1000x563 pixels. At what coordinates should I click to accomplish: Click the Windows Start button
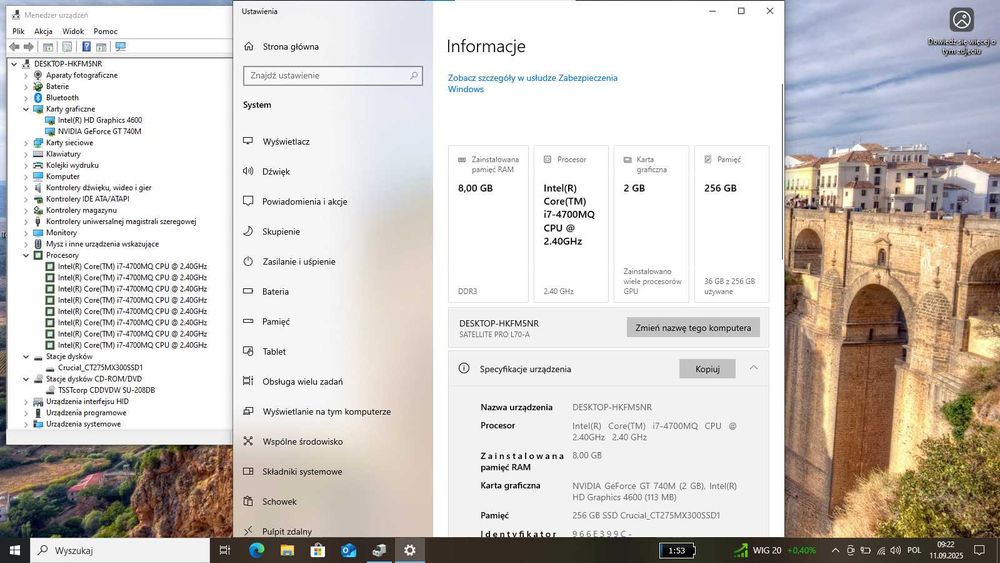(15, 550)
